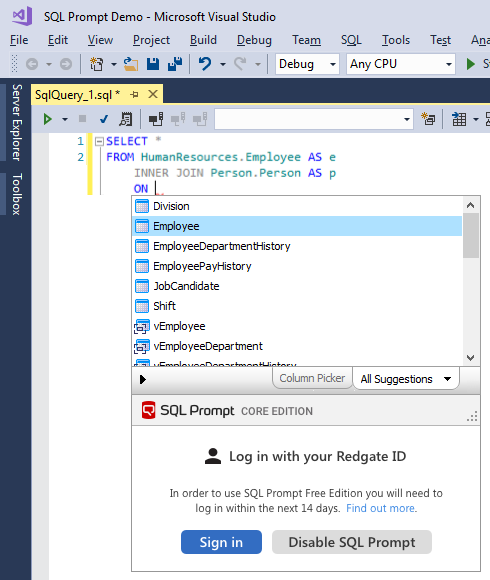Image resolution: width=490 pixels, height=580 pixels.
Task: Expand the suggestion details black triangle
Action: pyautogui.click(x=143, y=379)
